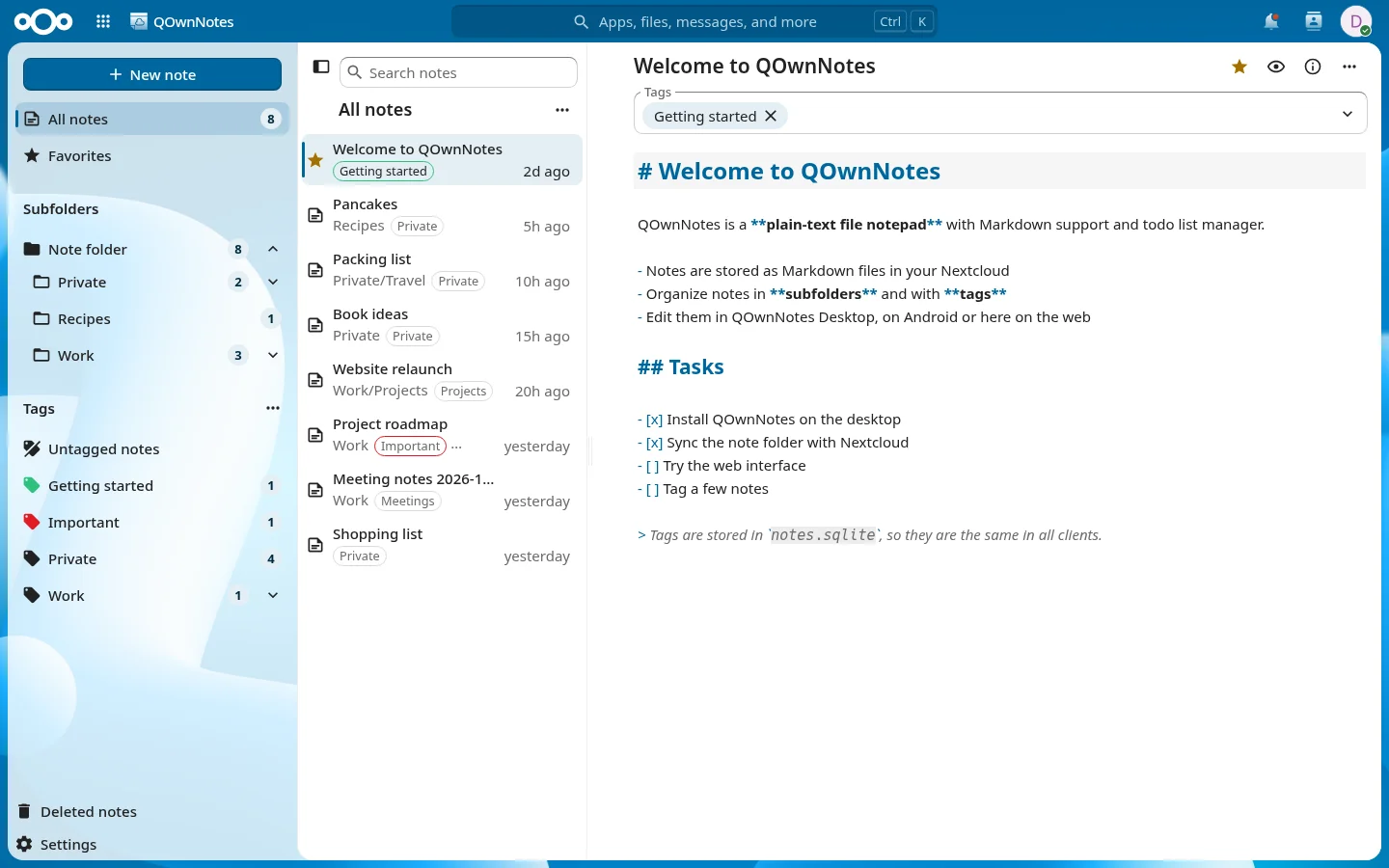Viewport: 1389px width, 868px height.
Task: Open the Settings gear
Action: (x=58, y=844)
